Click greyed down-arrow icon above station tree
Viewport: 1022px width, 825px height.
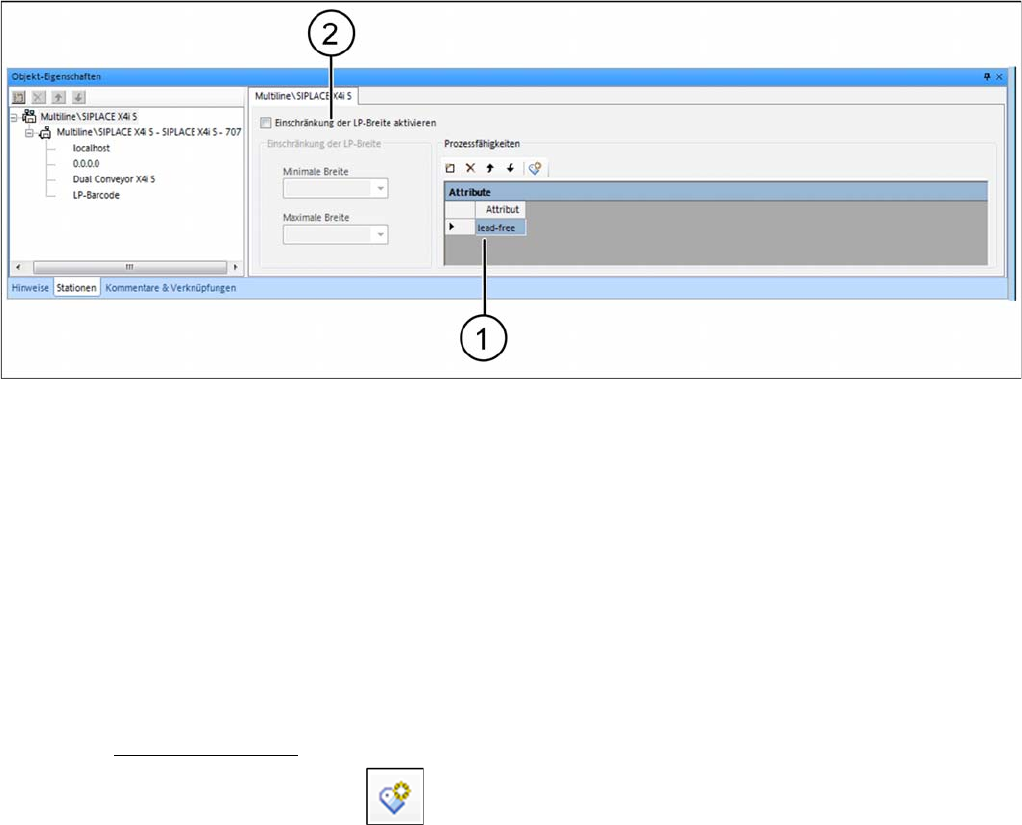click(x=78, y=97)
